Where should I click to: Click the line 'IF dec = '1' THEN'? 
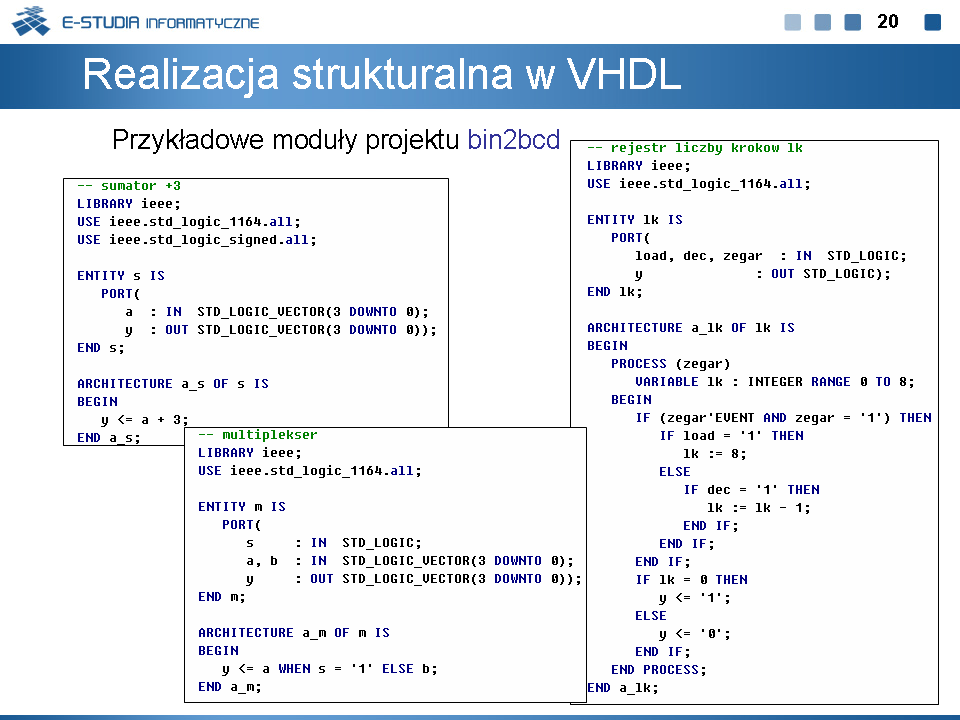click(751, 490)
